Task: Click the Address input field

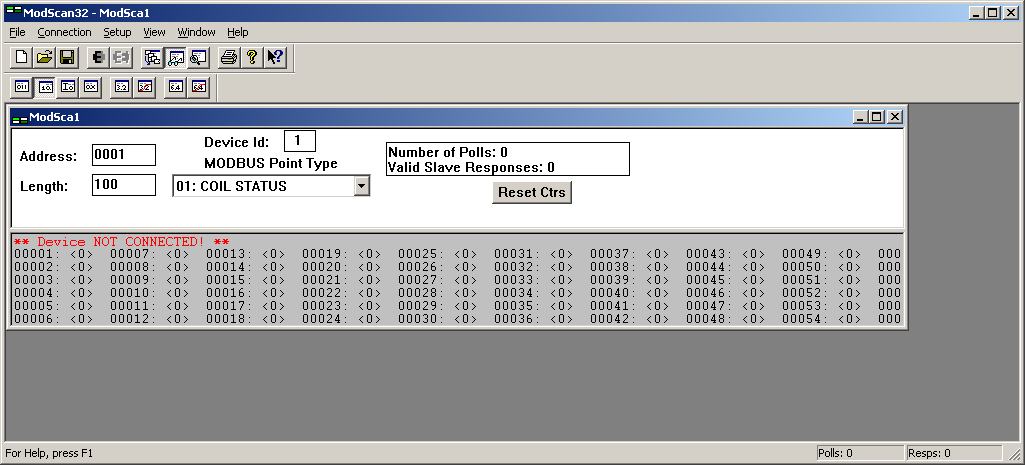Action: point(124,155)
